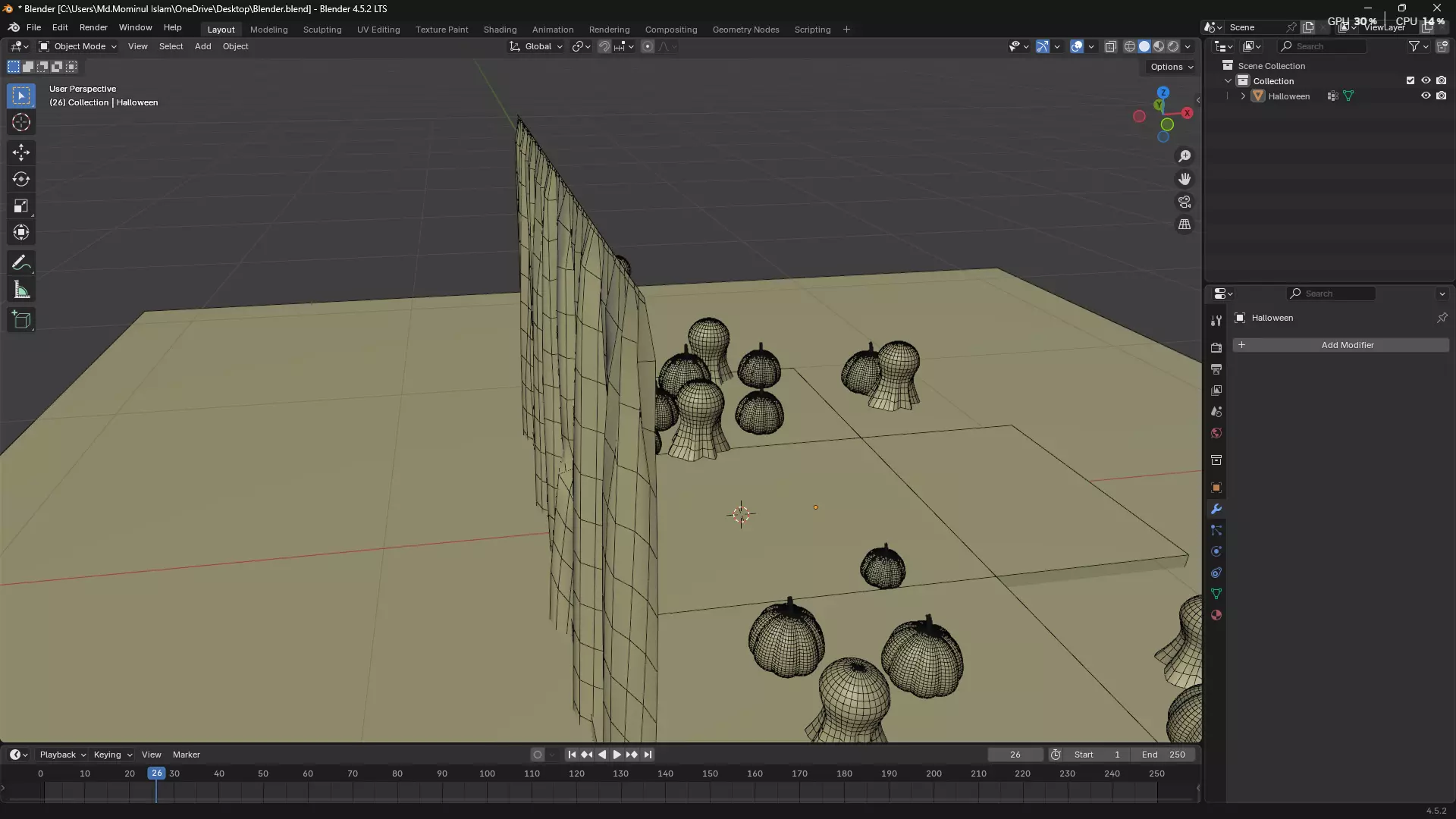
Task: Select the Rotate tool
Action: [x=20, y=180]
